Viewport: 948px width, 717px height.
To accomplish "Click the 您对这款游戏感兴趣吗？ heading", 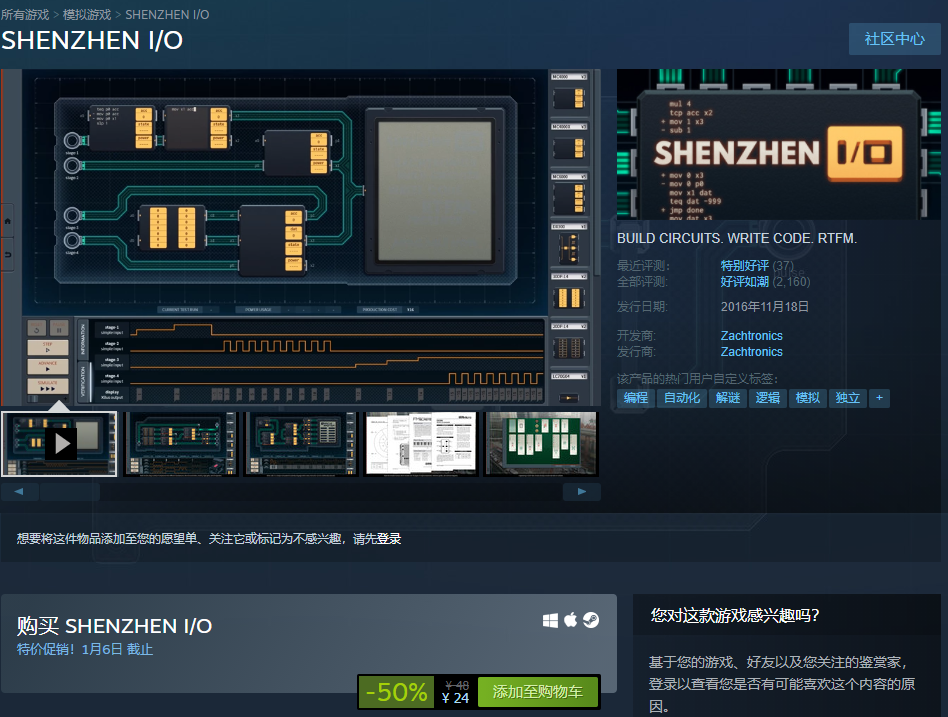I will pos(735,615).
